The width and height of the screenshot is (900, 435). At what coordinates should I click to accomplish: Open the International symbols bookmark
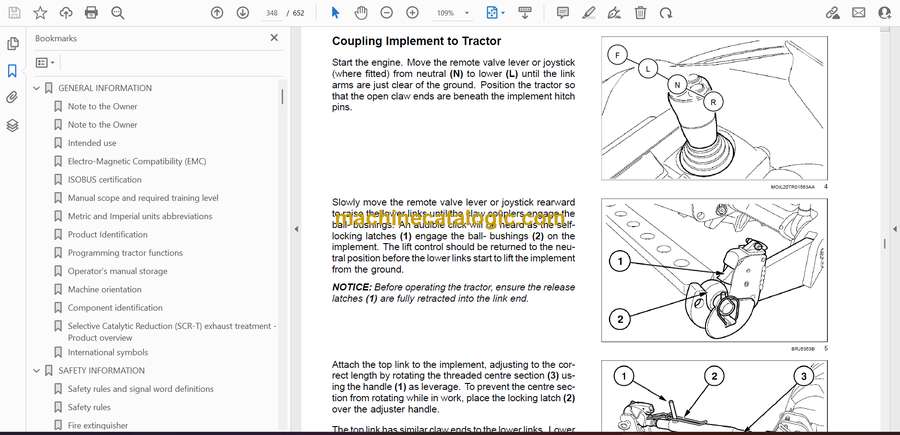108,352
